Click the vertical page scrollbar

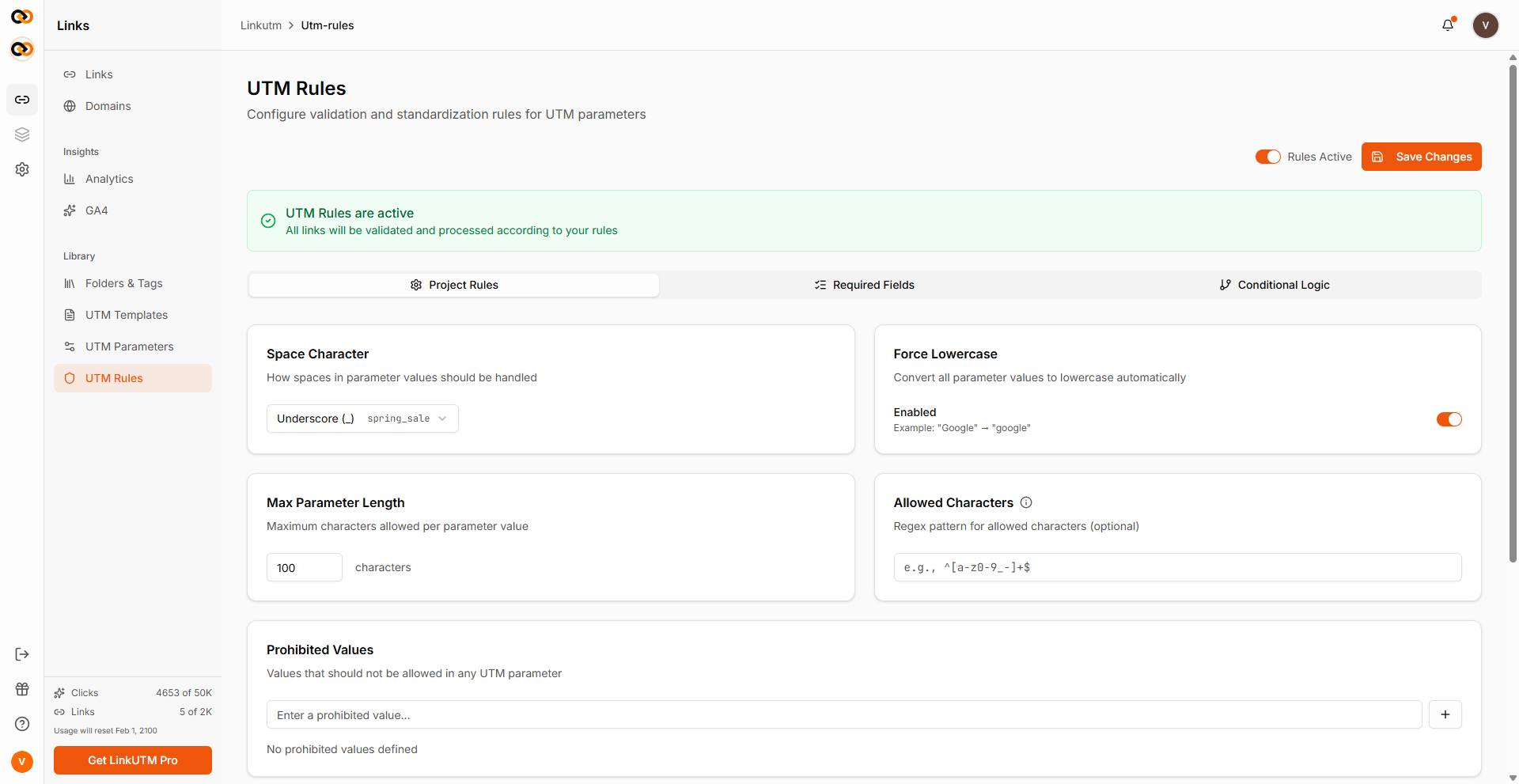click(x=1513, y=312)
